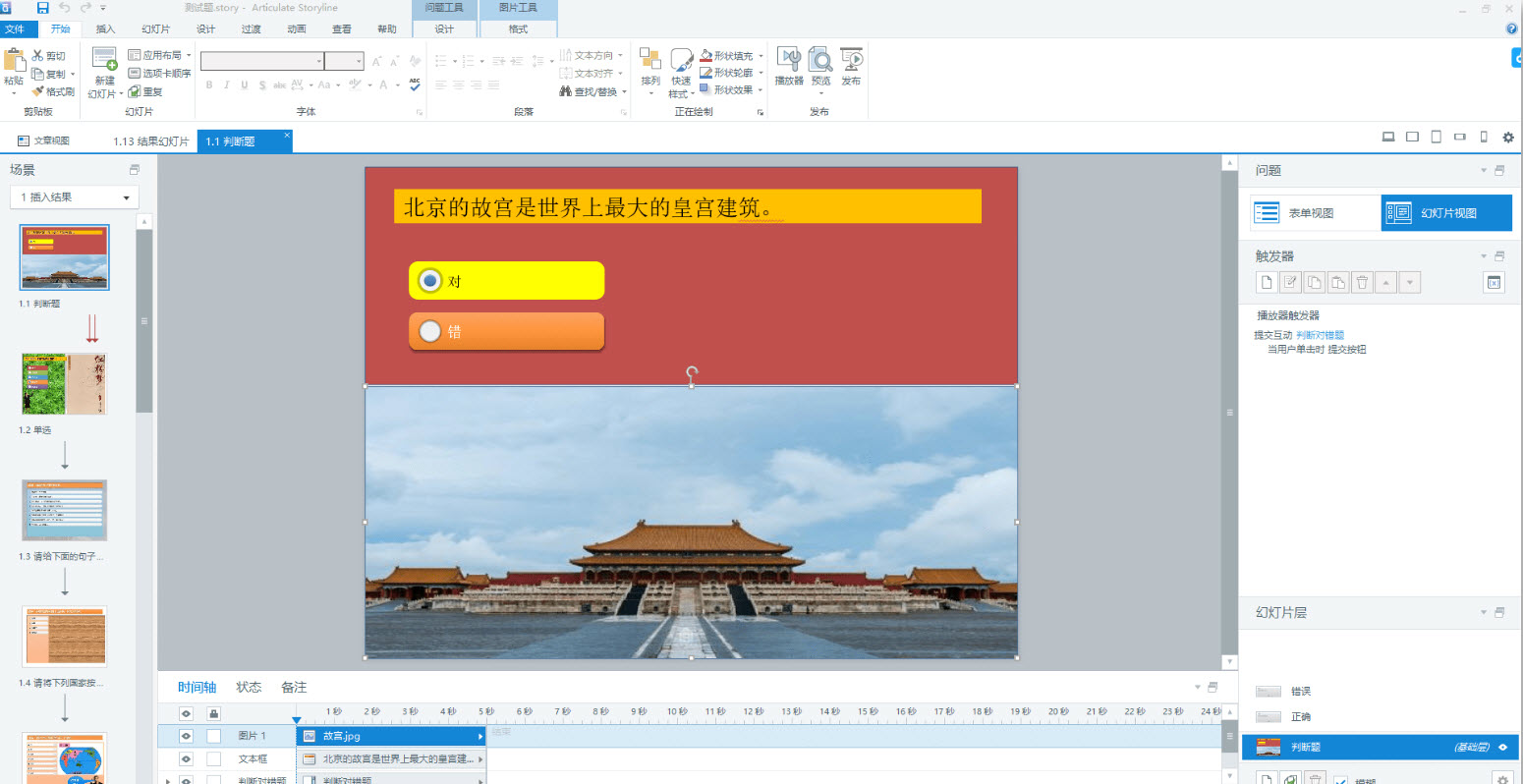Open the stage settings gear icon
1523x784 pixels.
click(1508, 138)
